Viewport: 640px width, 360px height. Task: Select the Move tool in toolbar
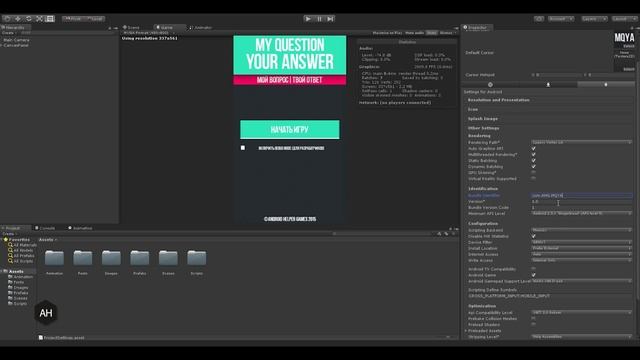click(x=18, y=19)
